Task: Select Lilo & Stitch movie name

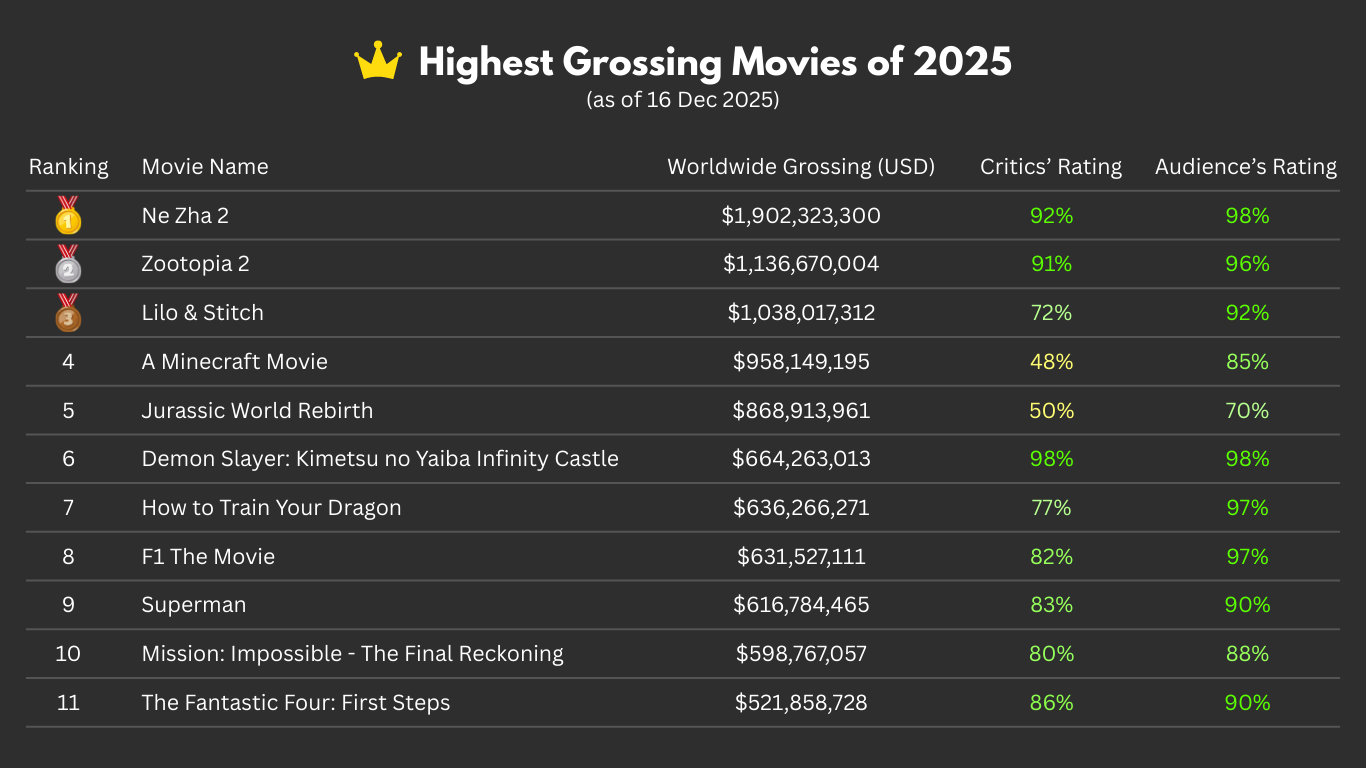Action: pos(203,313)
